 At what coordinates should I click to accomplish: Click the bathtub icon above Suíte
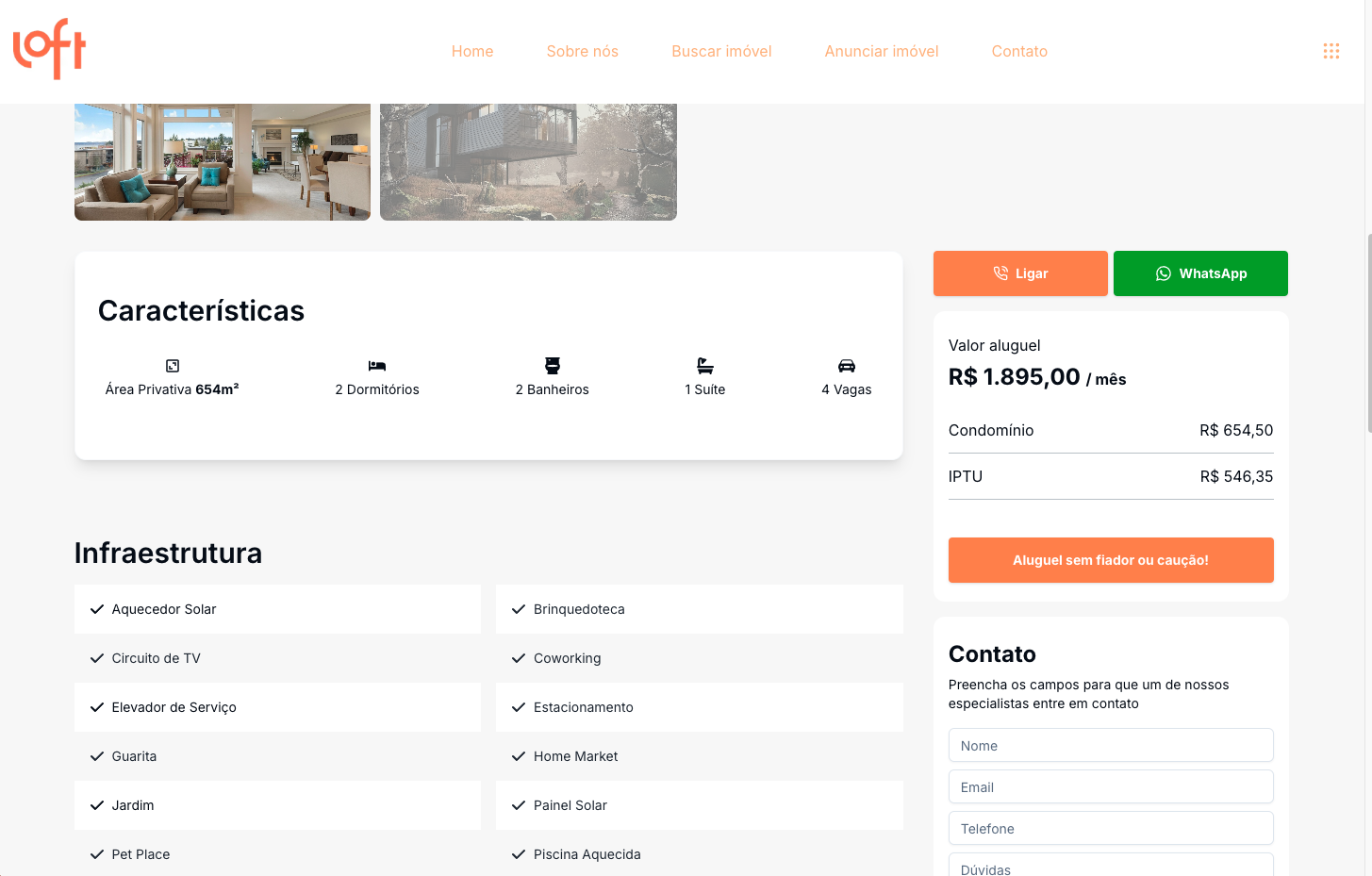coord(705,366)
